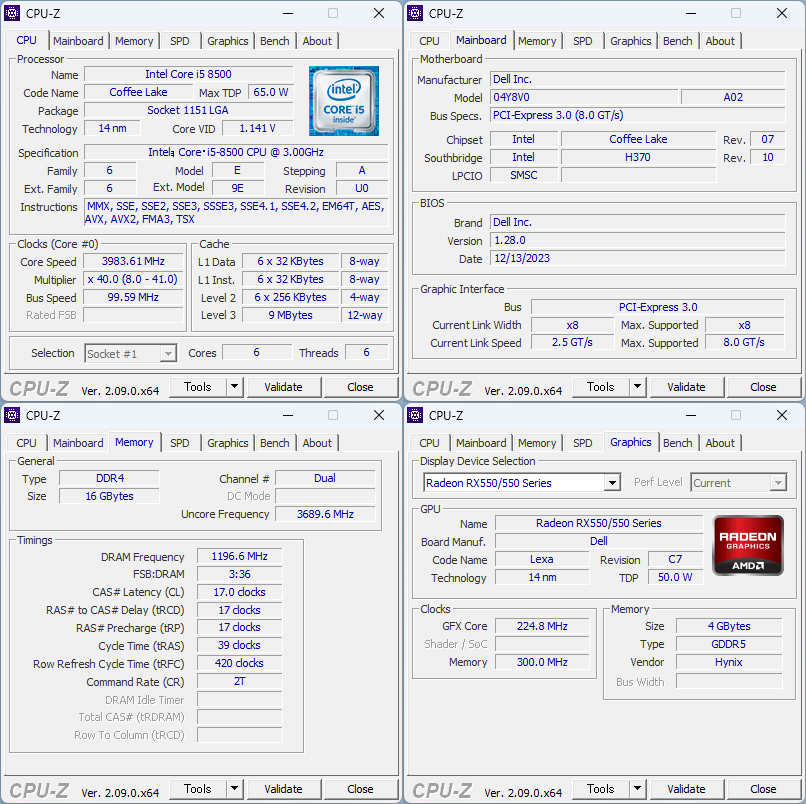
Task: Click the Southbridge value H370
Action: pos(638,157)
